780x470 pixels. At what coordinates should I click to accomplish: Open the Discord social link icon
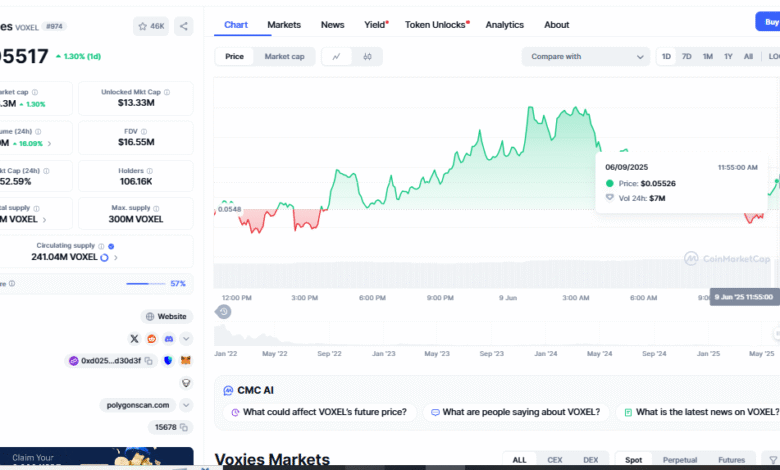pos(169,339)
